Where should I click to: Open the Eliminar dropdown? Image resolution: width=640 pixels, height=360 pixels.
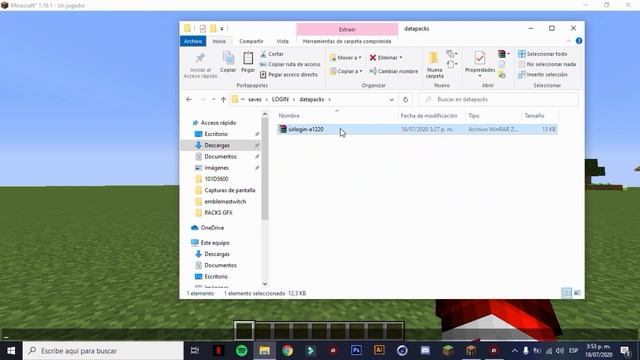[386, 58]
